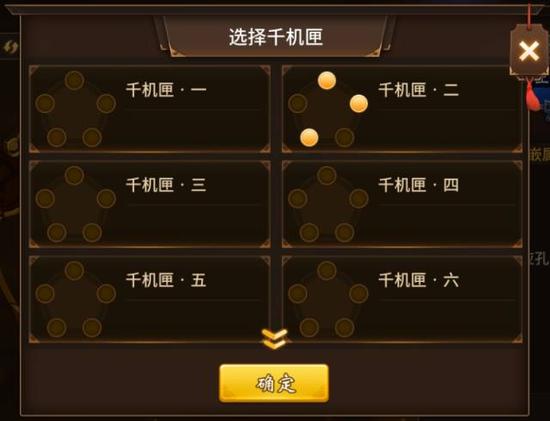Screen dimensions: 550x421
Task: Click the top filled orb in 千机匣·二
Action: click(327, 81)
